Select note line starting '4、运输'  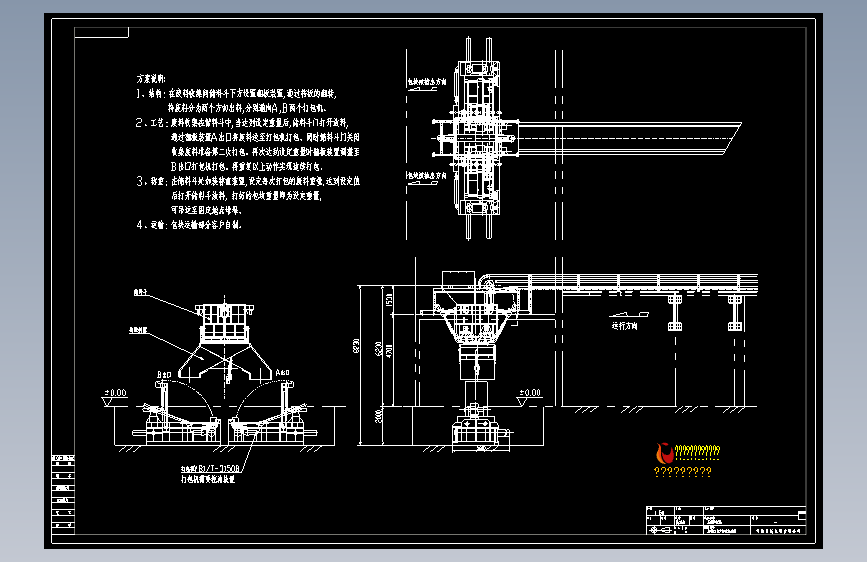189,225
